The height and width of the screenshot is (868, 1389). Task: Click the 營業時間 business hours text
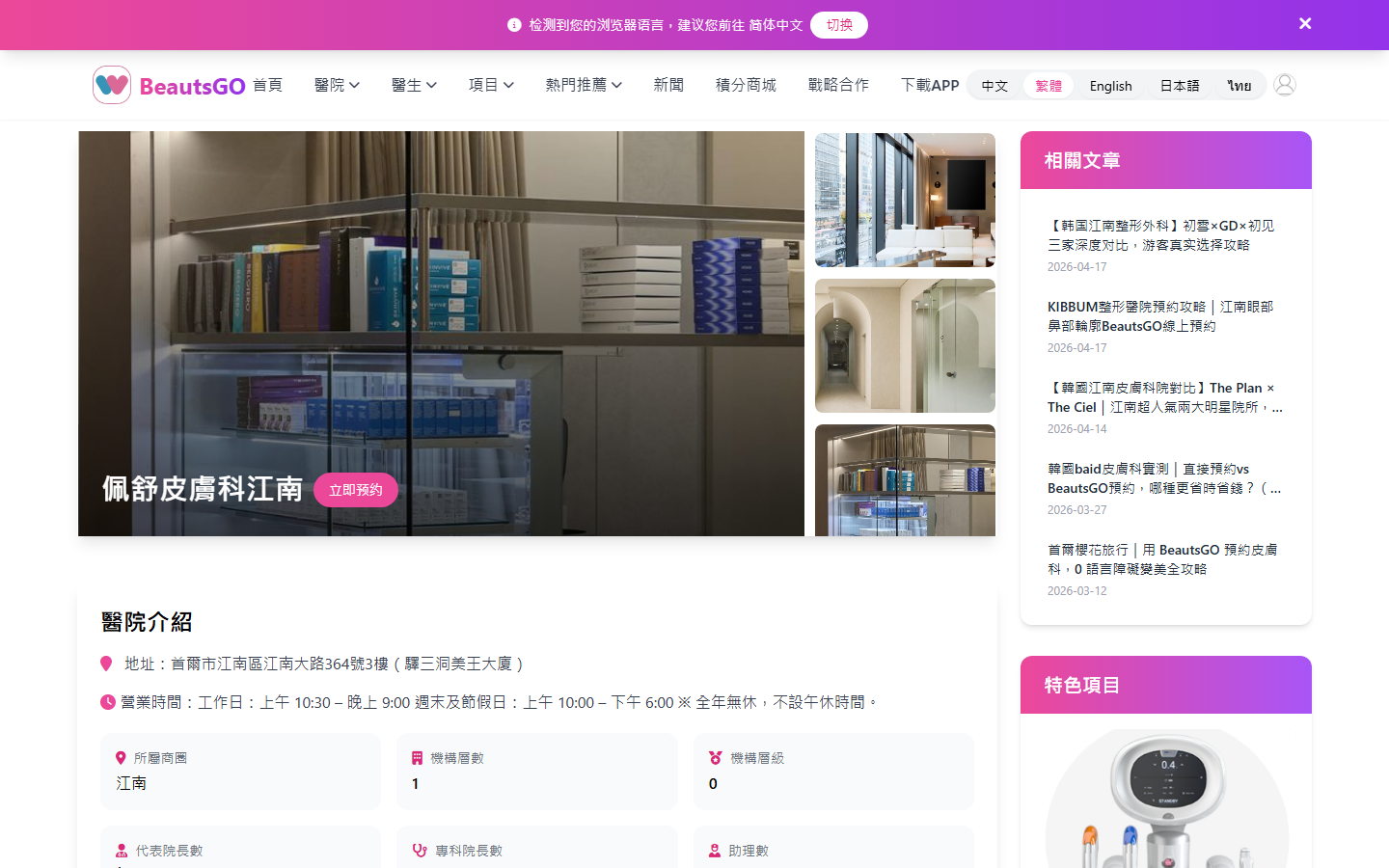499,702
